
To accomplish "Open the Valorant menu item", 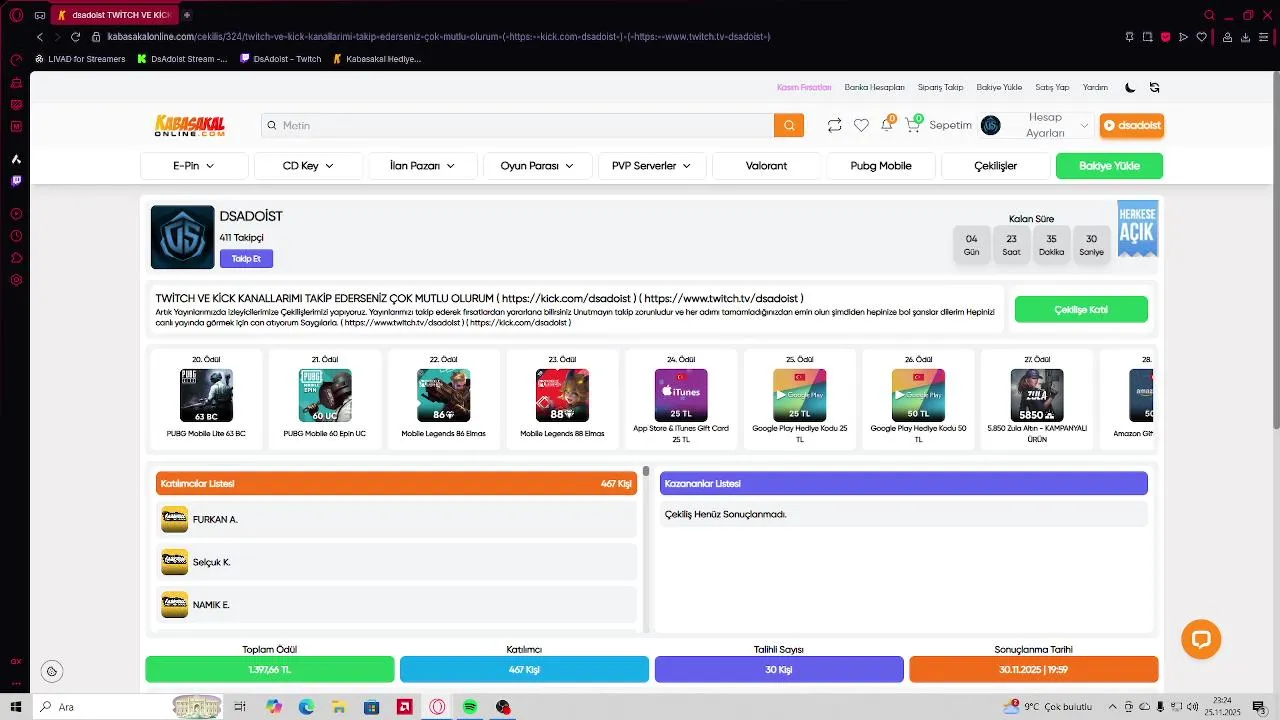I will pos(766,166).
